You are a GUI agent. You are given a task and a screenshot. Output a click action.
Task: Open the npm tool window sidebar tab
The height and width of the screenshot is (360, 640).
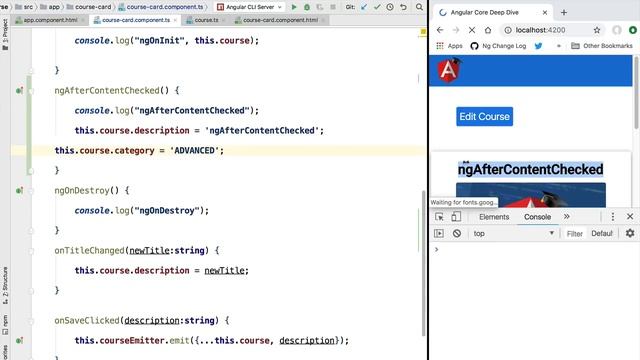(5, 324)
